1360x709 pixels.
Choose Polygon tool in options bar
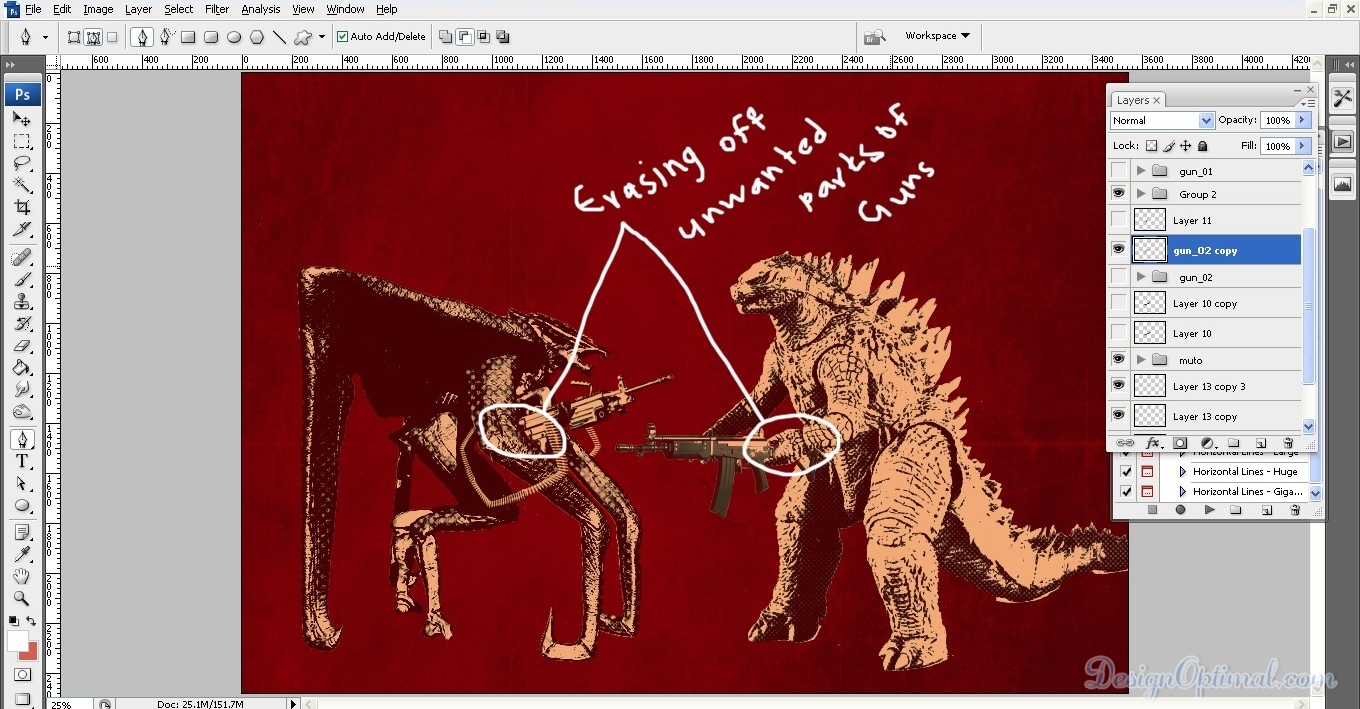click(x=257, y=37)
